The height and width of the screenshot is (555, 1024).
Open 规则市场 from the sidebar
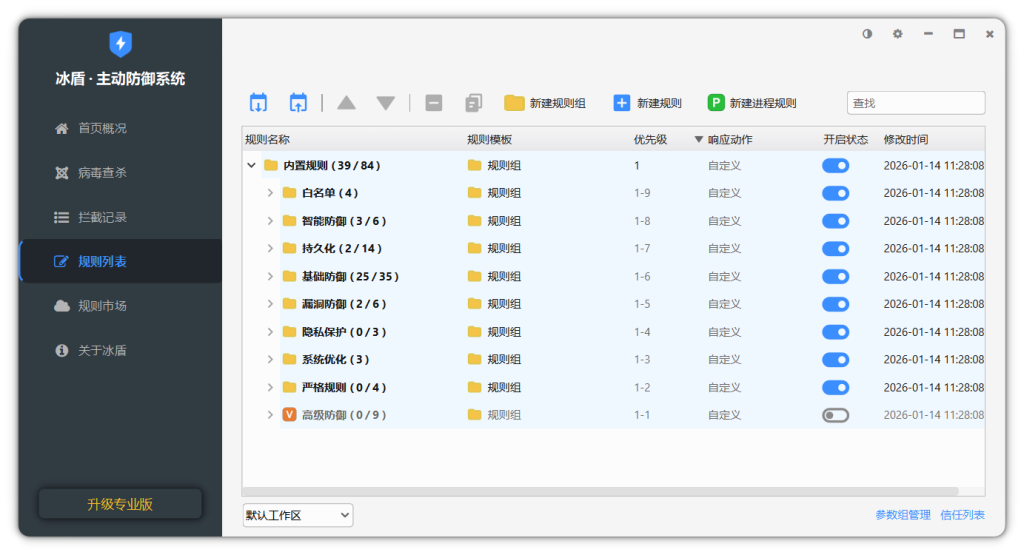pos(102,306)
